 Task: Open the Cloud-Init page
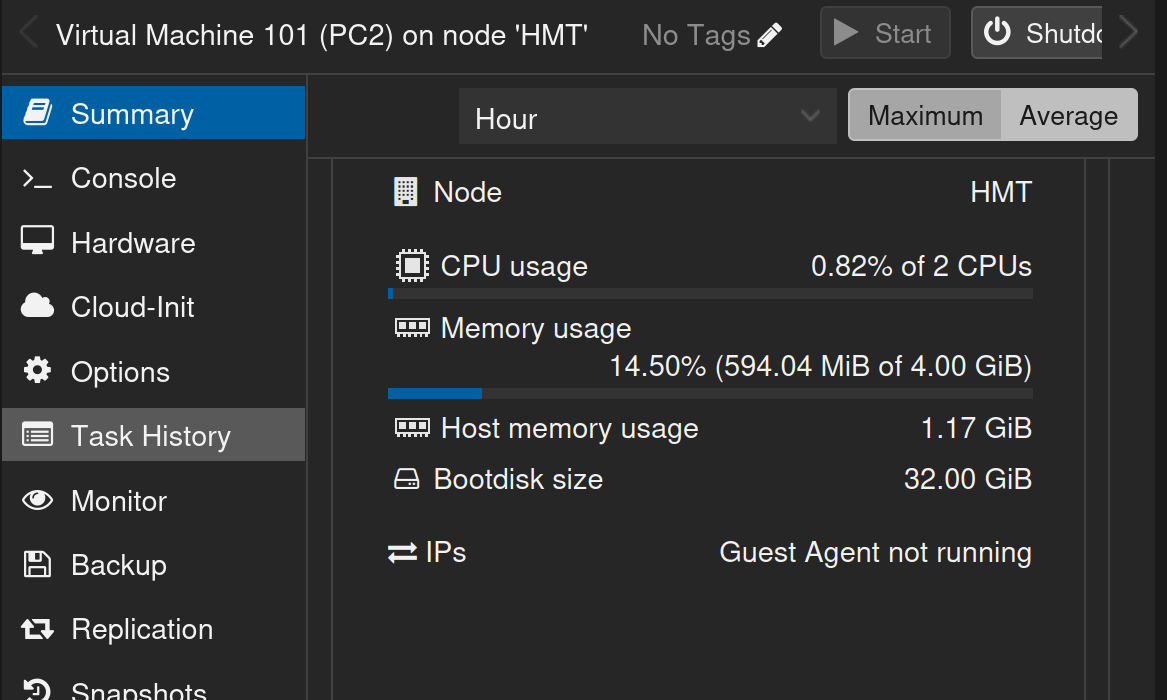coord(153,306)
